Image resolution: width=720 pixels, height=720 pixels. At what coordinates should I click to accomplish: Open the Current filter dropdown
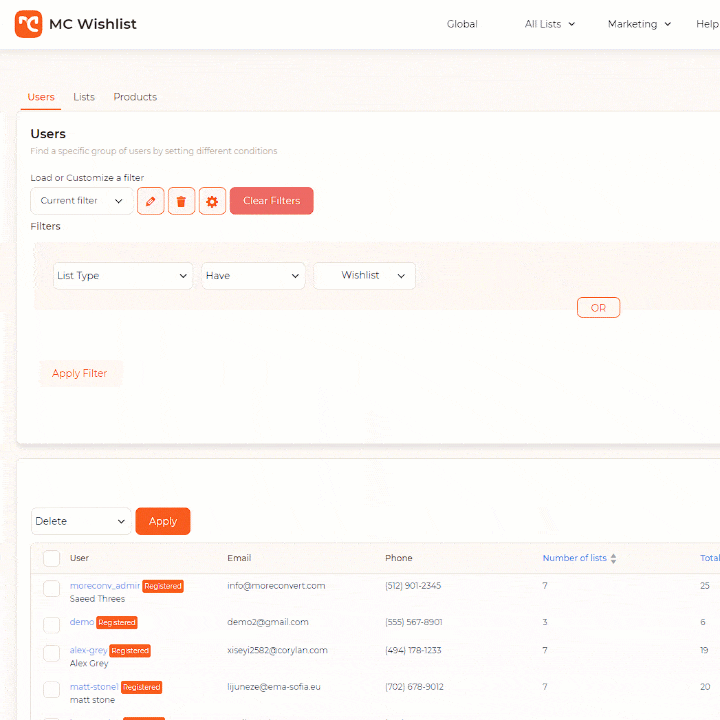click(81, 201)
